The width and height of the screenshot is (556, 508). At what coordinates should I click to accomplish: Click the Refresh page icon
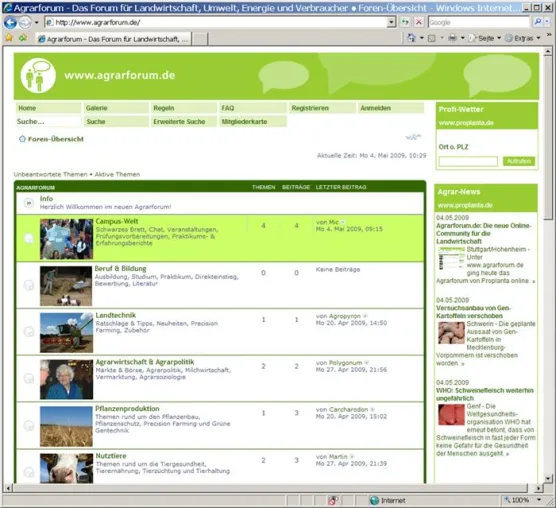click(x=405, y=22)
